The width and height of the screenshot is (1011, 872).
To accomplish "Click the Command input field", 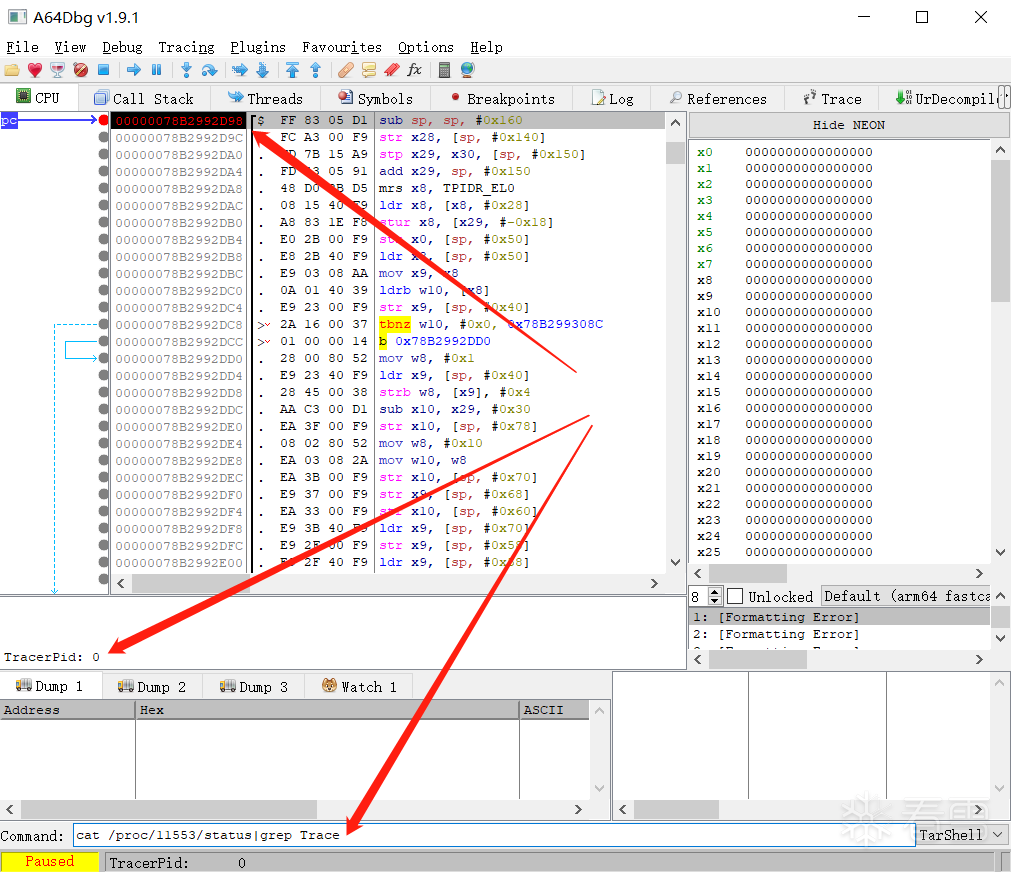I will [494, 835].
